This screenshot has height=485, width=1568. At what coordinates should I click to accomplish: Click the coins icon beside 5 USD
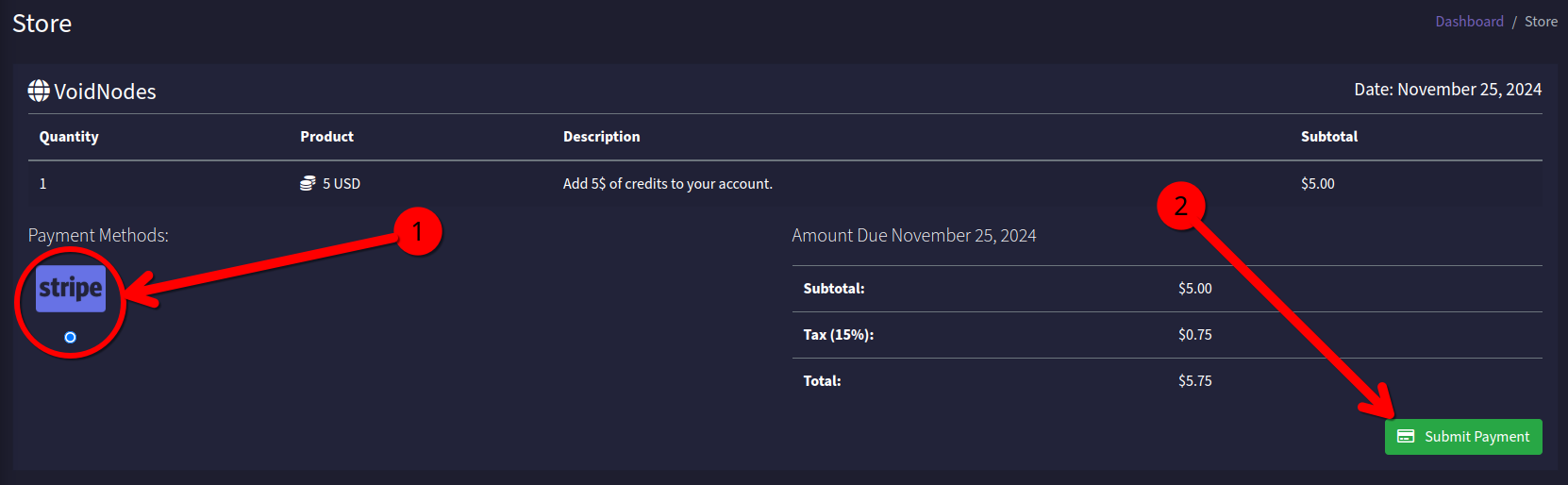pyautogui.click(x=308, y=183)
